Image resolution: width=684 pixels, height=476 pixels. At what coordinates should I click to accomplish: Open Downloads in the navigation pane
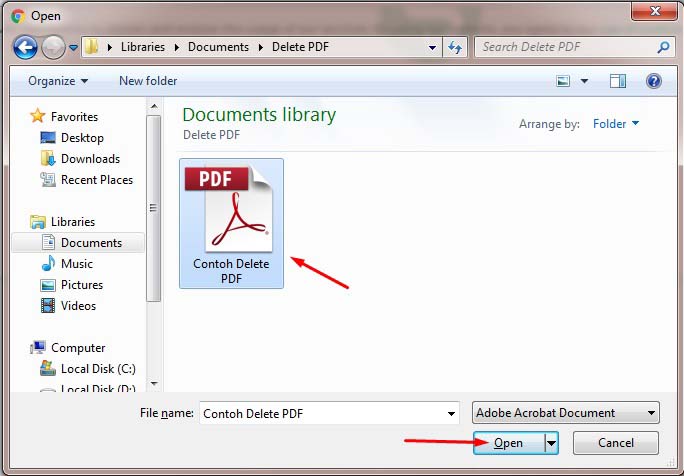(90, 159)
